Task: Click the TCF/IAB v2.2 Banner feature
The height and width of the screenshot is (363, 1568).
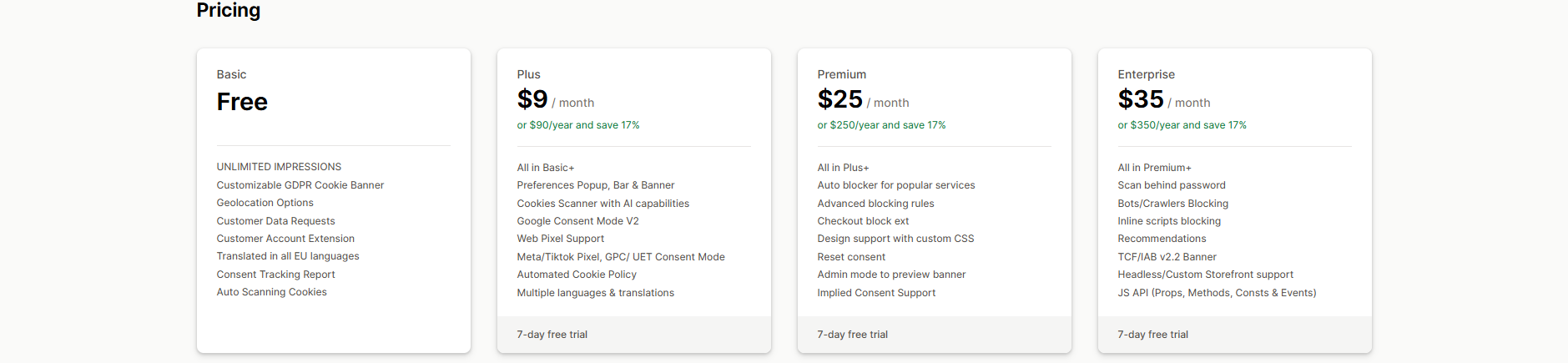Action: [1167, 257]
